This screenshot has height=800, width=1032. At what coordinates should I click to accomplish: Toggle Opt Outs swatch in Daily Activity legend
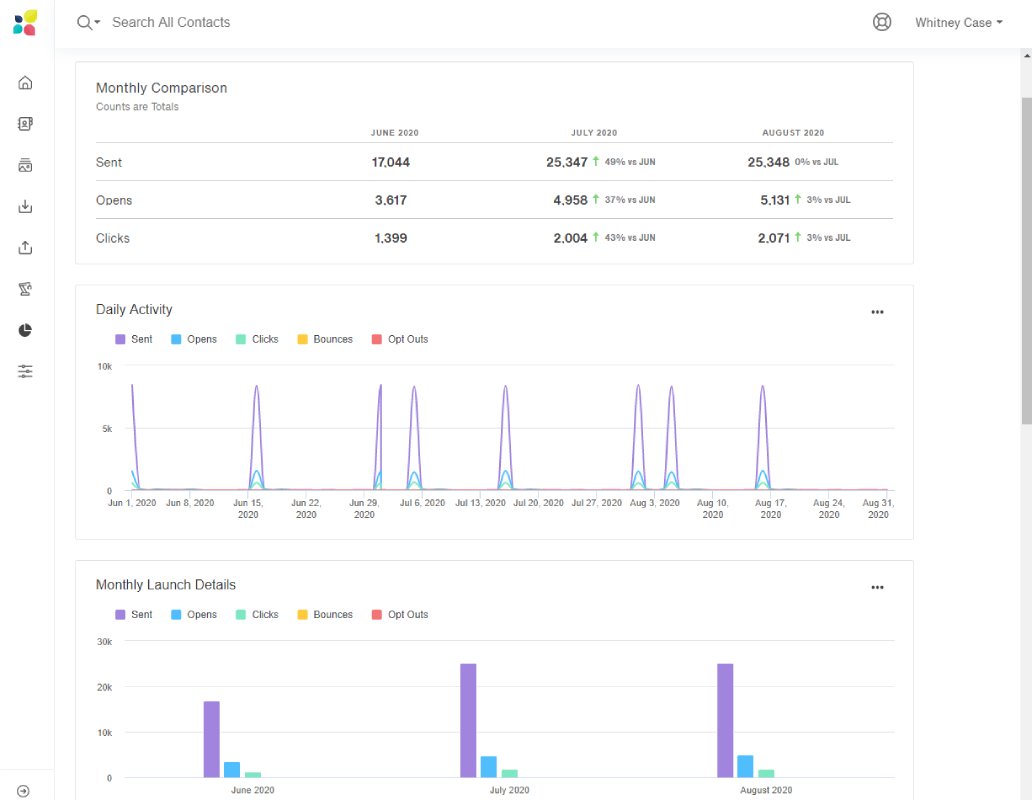pos(376,339)
